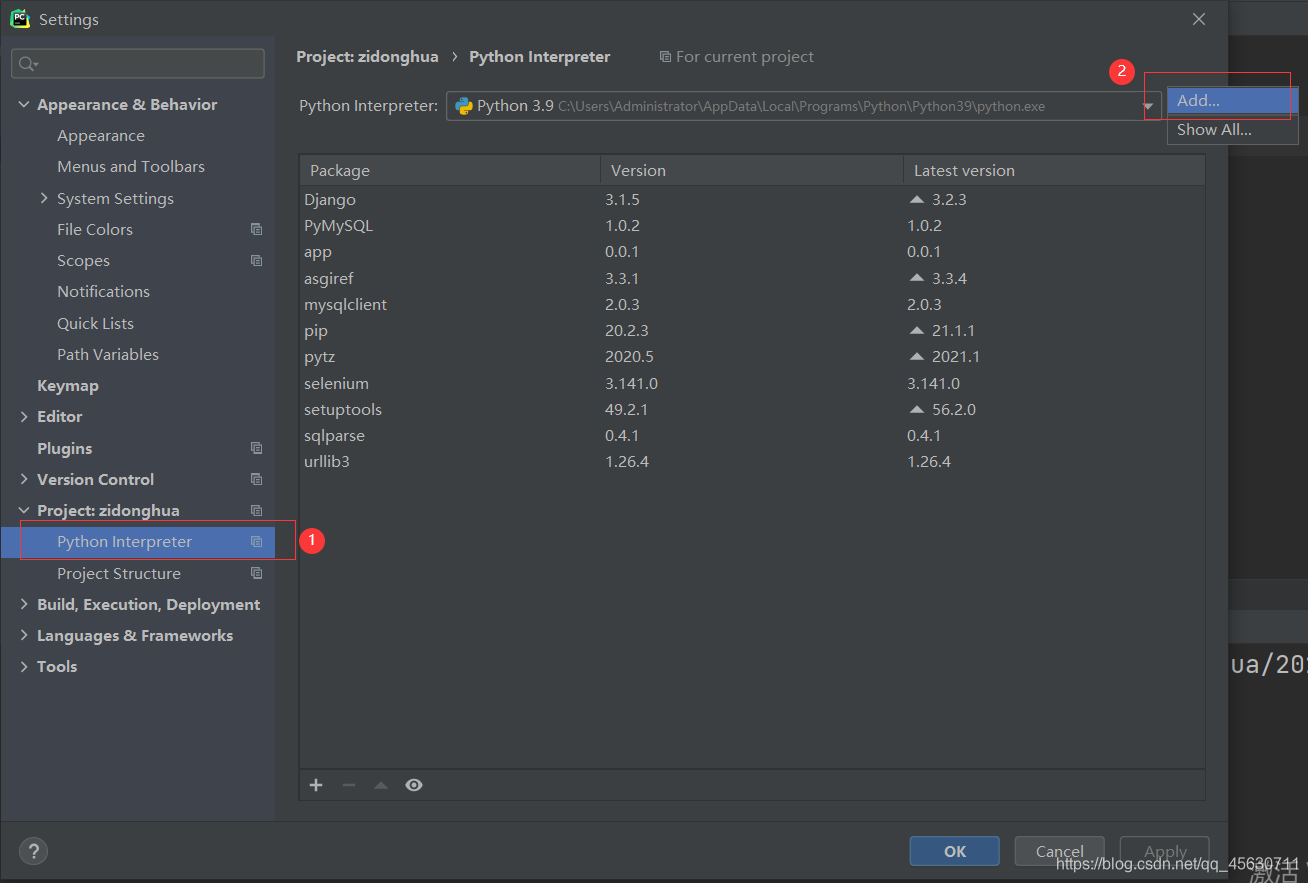Select the selenium package row
Viewport: 1308px width, 883px height.
point(752,383)
